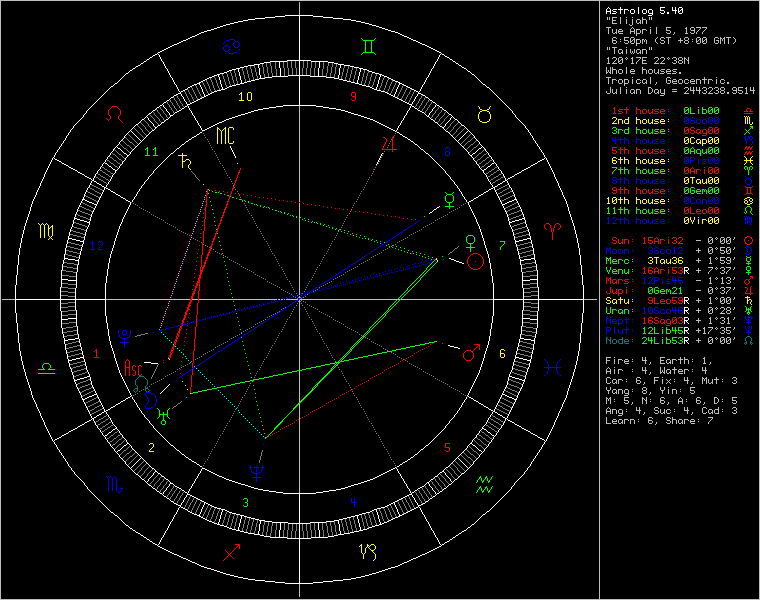Screen dimensions: 760x600
Task: Select the Venus symbol in the chart
Action: 470,242
